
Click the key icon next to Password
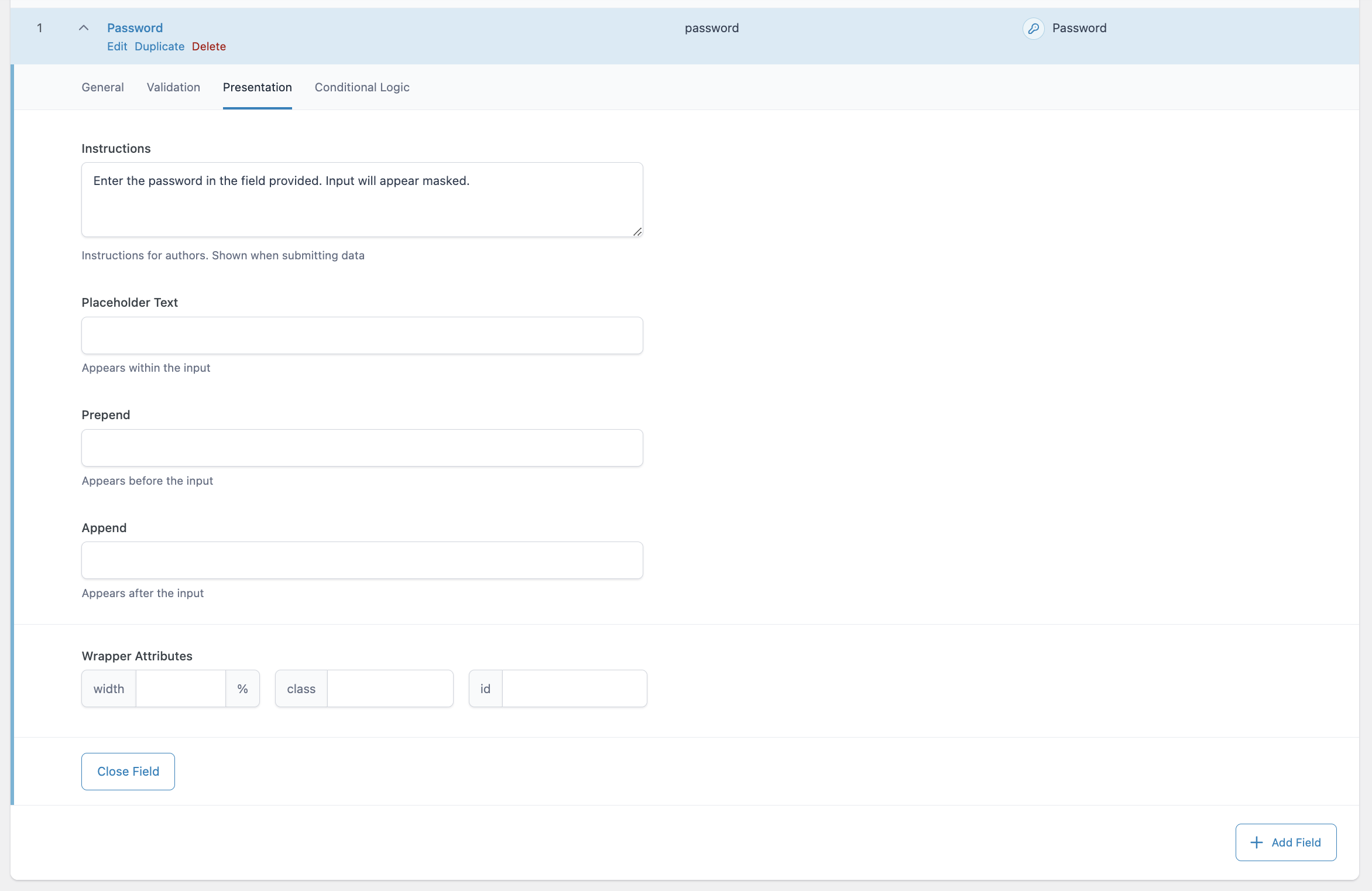point(1033,28)
